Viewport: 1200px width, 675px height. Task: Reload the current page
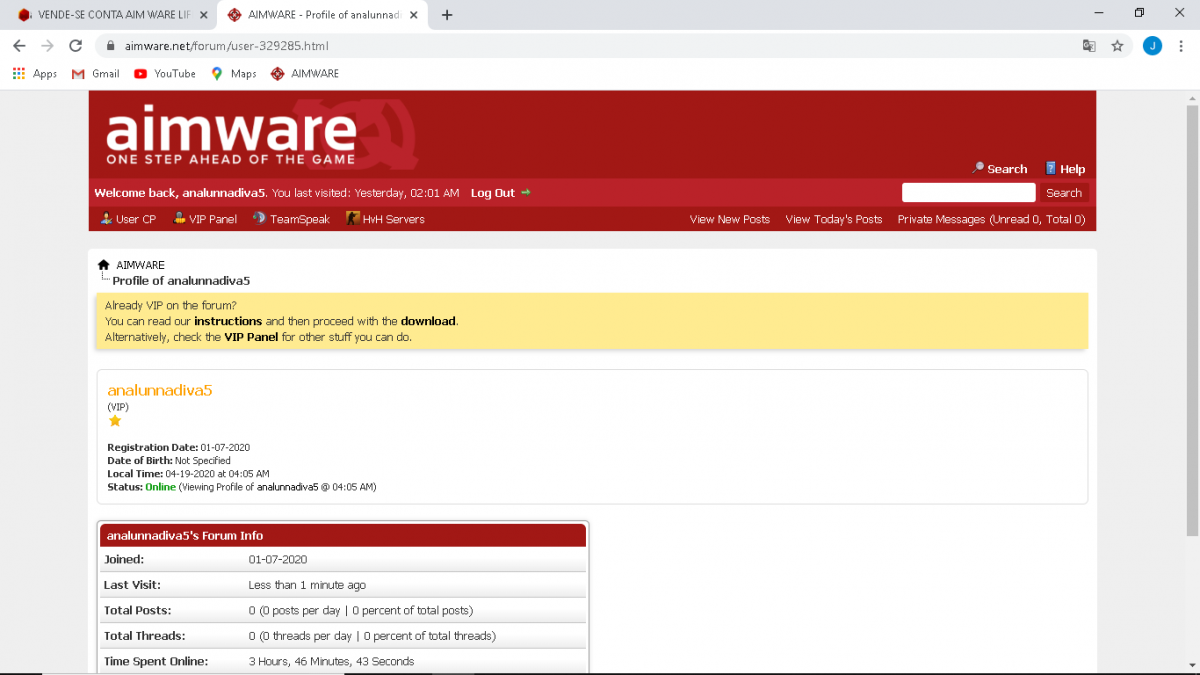click(x=75, y=46)
